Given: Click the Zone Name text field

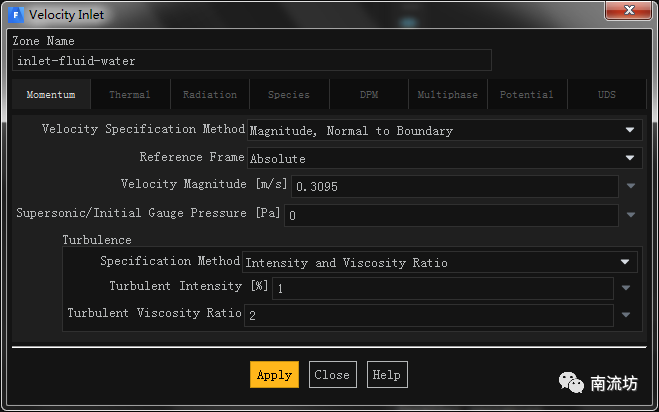Looking at the screenshot, I should pos(252,61).
